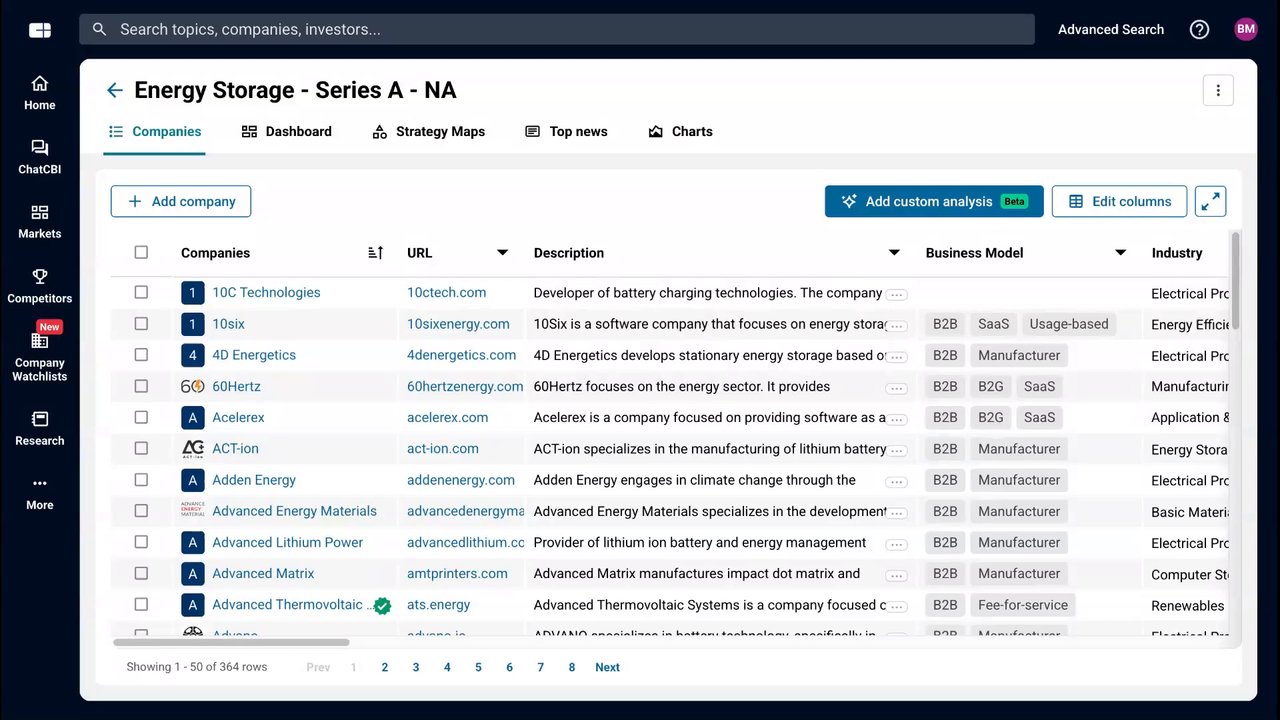
Task: Open the URL column dropdown arrow
Action: coord(503,253)
